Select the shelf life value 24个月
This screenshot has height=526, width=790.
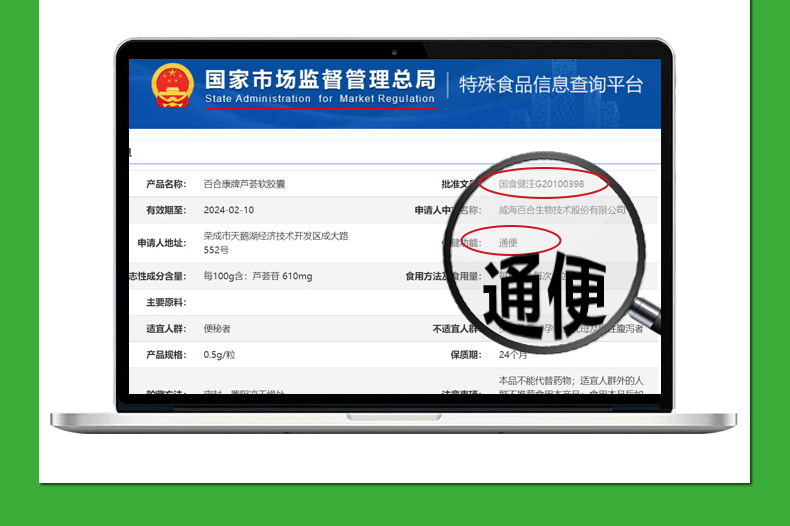(513, 355)
